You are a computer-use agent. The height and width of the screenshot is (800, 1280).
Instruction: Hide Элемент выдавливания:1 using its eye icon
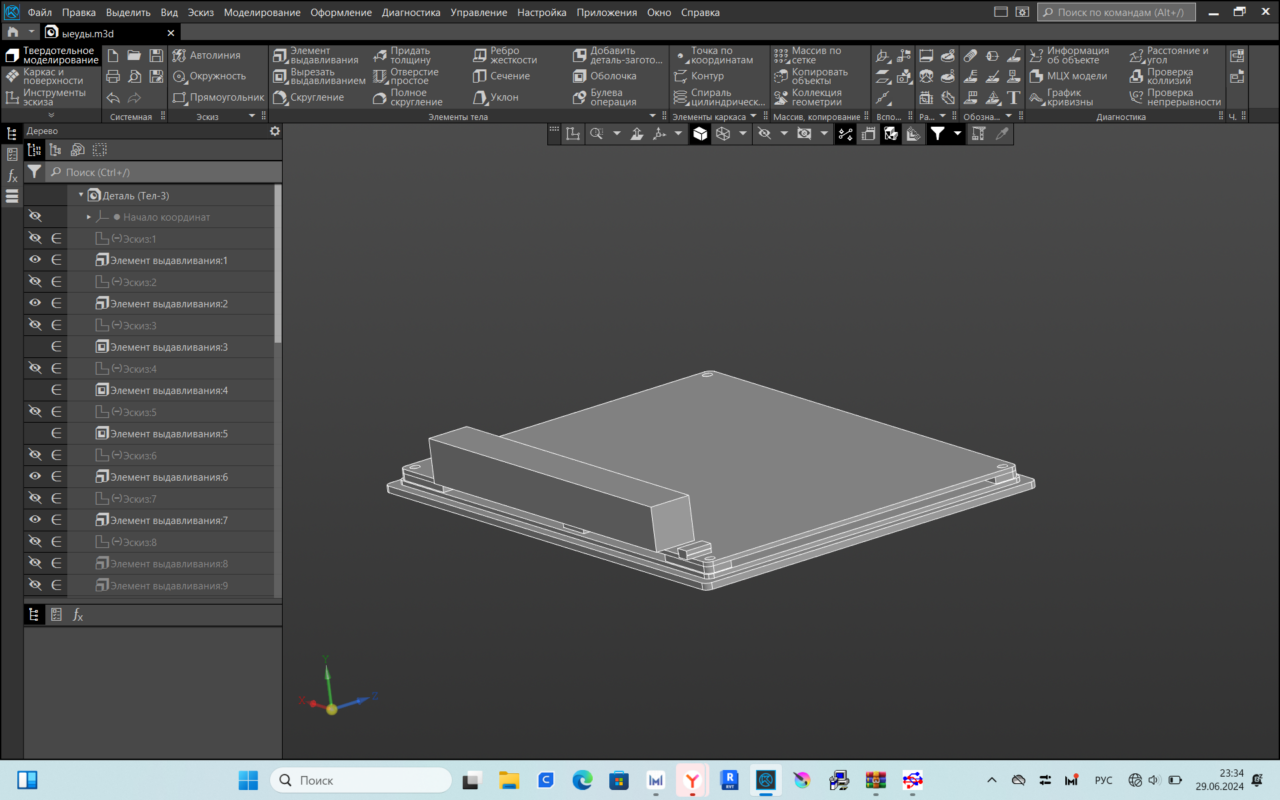pyautogui.click(x=35, y=260)
